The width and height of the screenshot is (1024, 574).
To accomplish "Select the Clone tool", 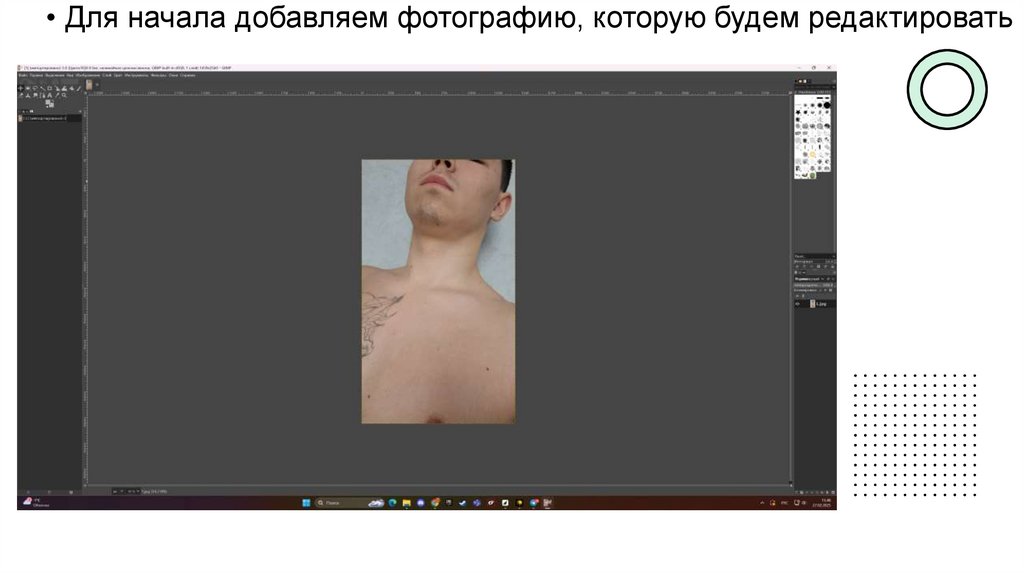I will (x=28, y=95).
